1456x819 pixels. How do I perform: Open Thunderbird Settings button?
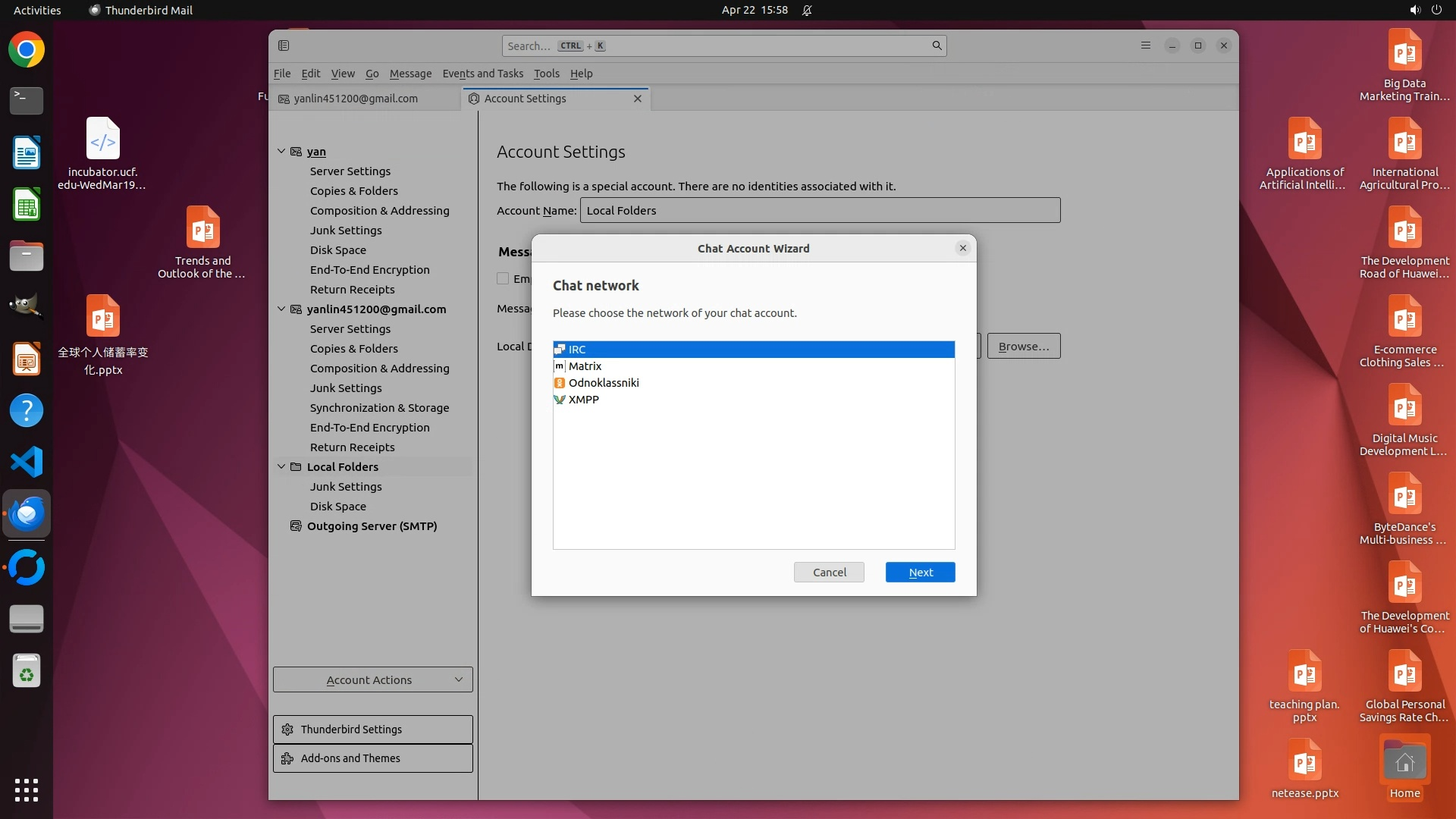pos(372,730)
